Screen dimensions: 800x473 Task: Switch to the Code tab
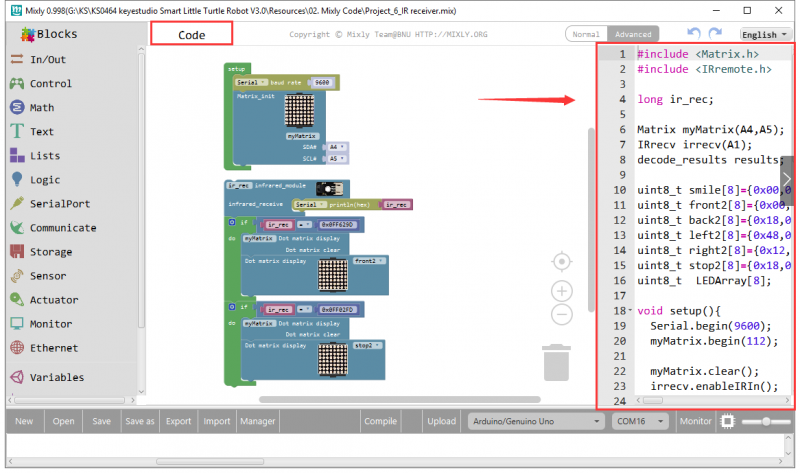click(191, 34)
